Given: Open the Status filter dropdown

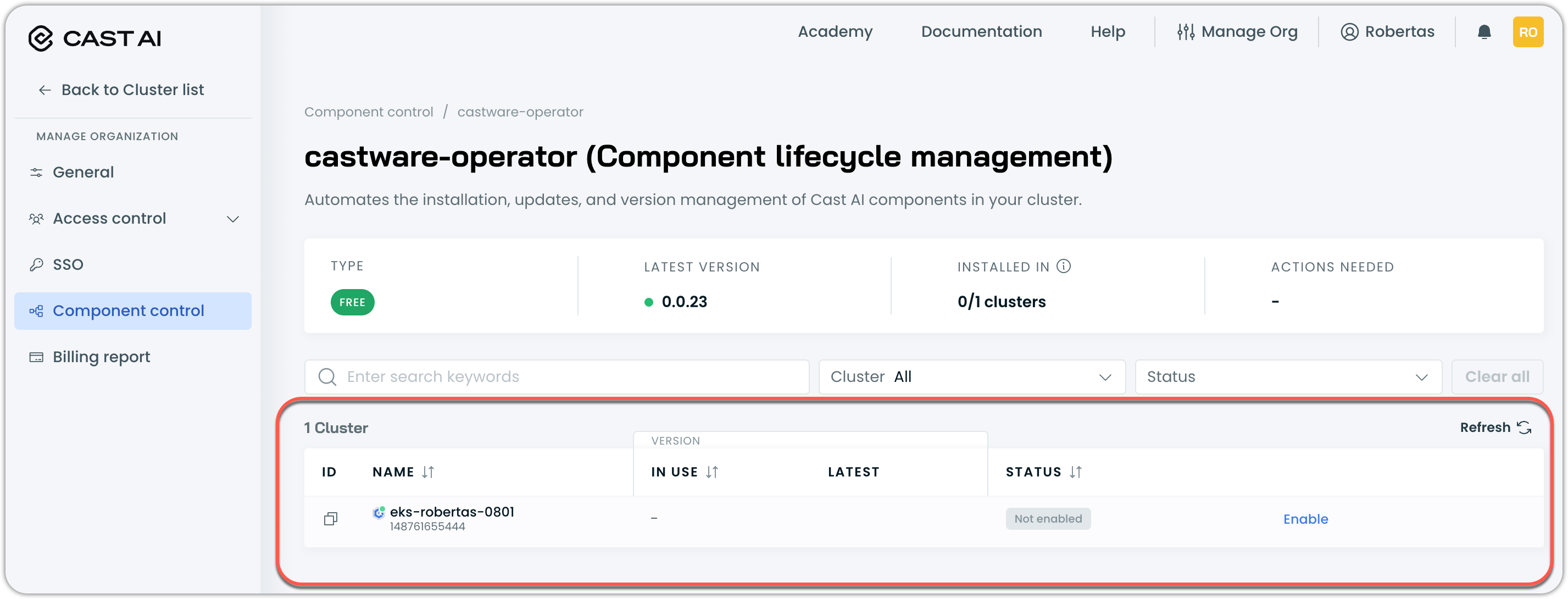Looking at the screenshot, I should tap(1287, 377).
